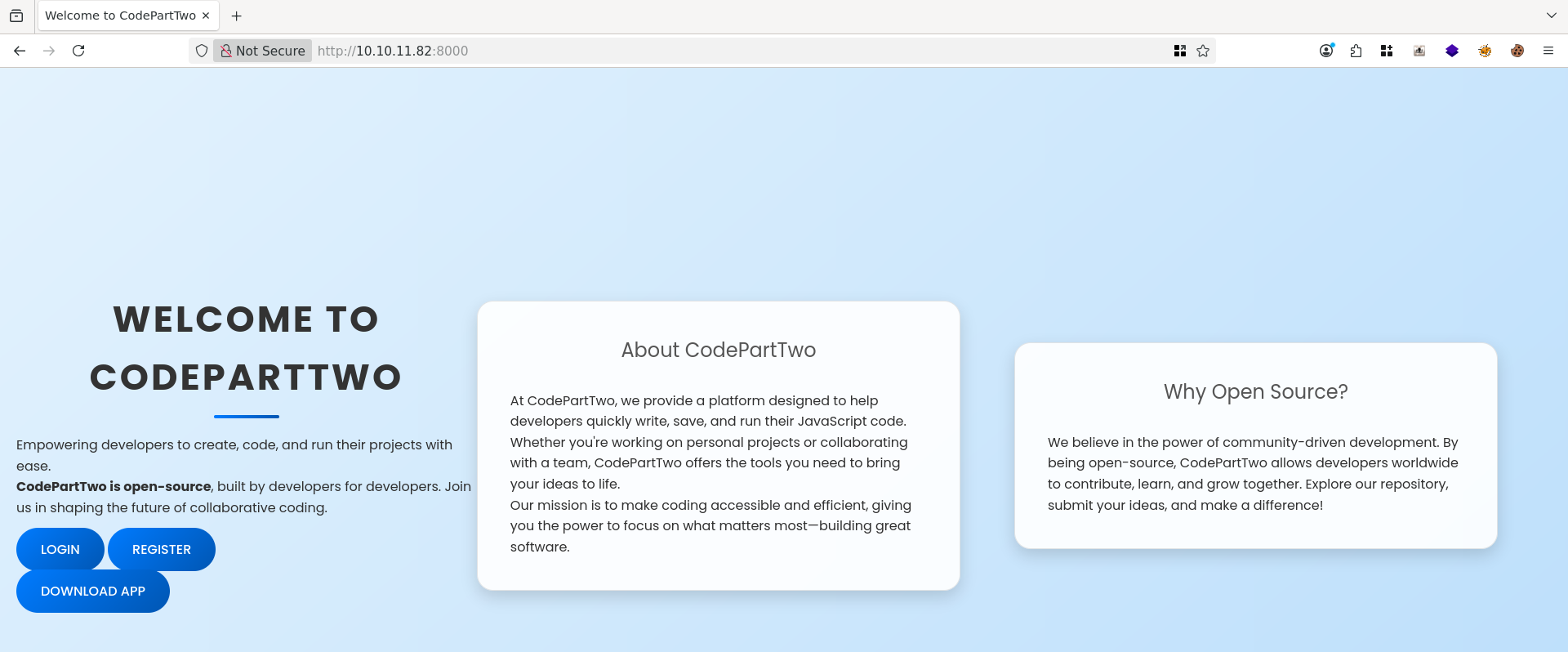Click the orange bug extension icon

(x=1485, y=51)
